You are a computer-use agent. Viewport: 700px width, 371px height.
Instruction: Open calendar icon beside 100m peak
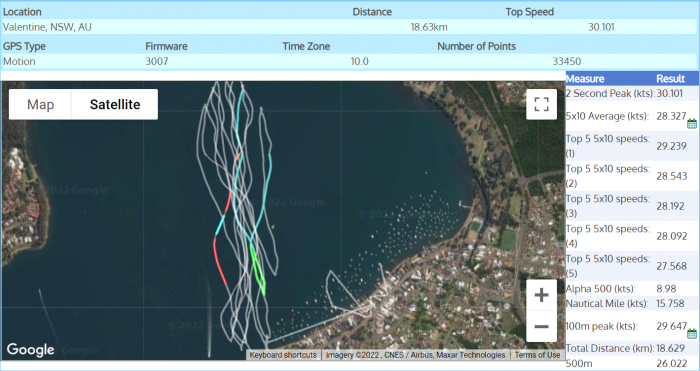click(x=692, y=333)
